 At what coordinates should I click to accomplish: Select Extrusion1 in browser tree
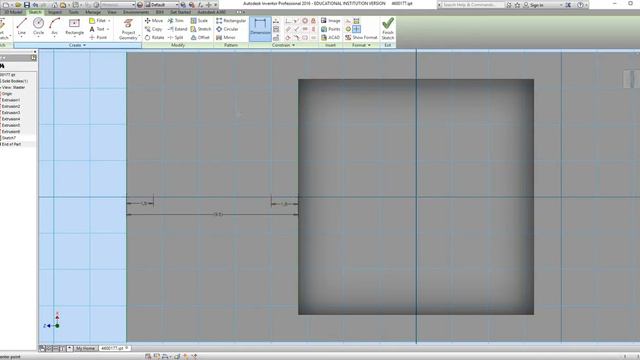11,100
